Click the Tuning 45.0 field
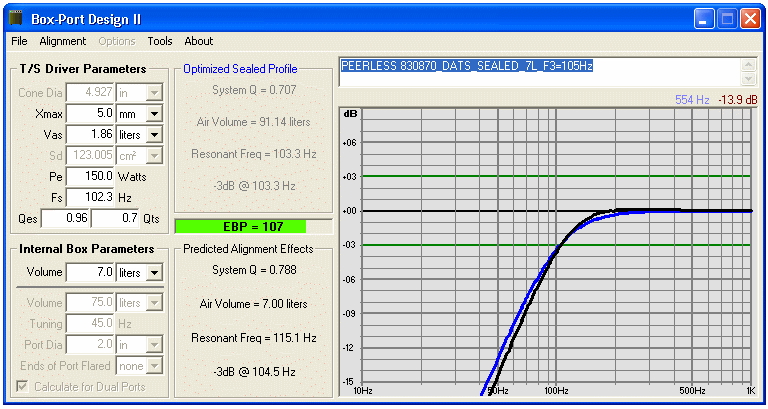The height and width of the screenshot is (409, 768). pyautogui.click(x=90, y=324)
